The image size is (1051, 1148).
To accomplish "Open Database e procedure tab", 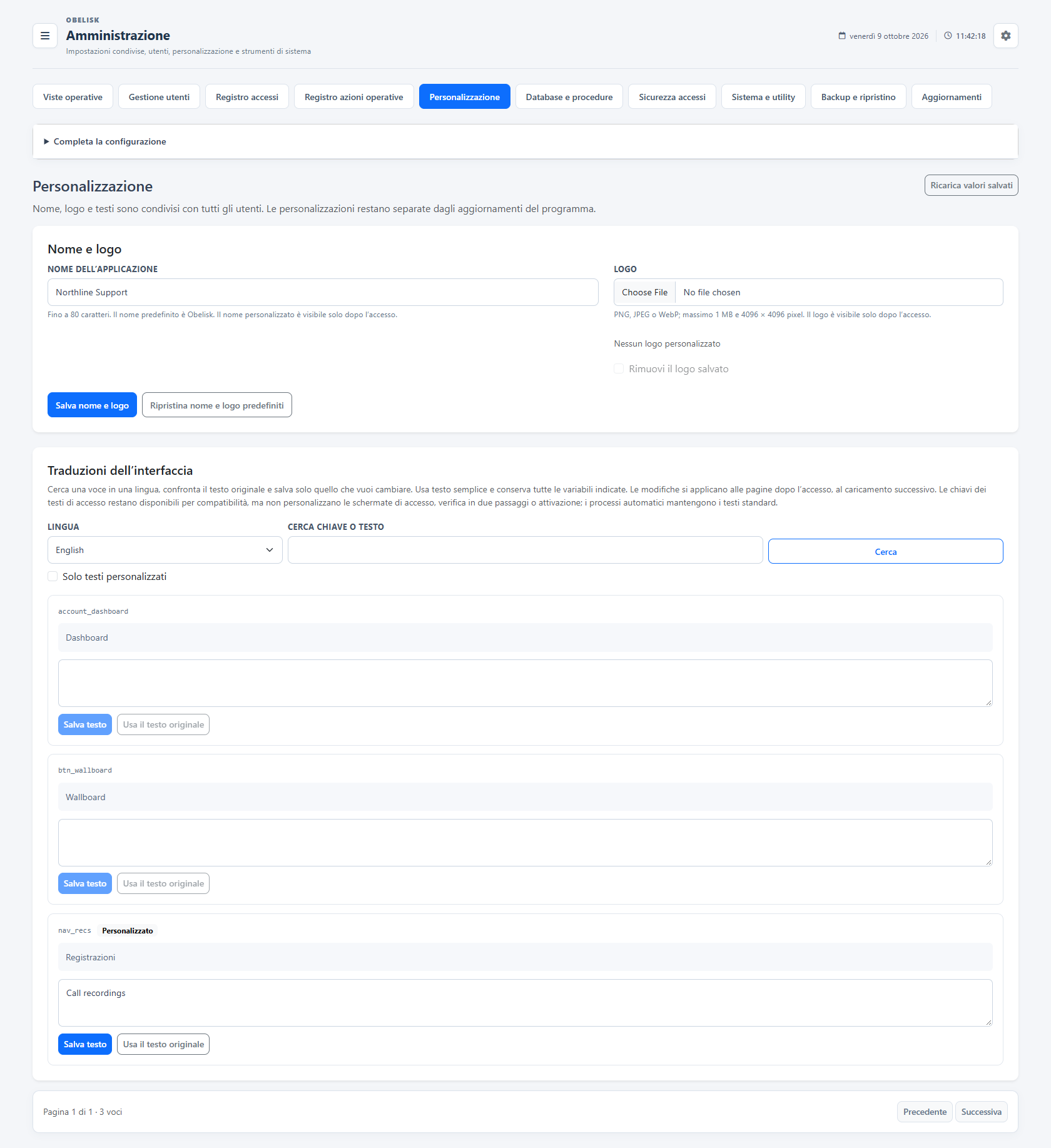I will pyautogui.click(x=569, y=97).
